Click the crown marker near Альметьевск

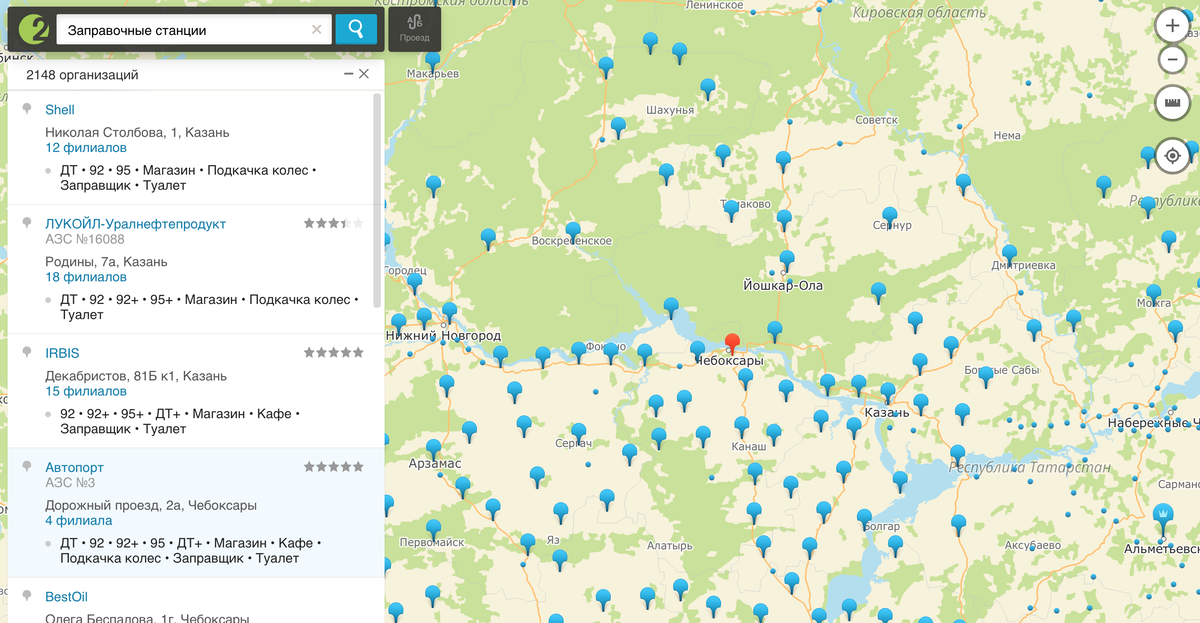pyautogui.click(x=1163, y=517)
